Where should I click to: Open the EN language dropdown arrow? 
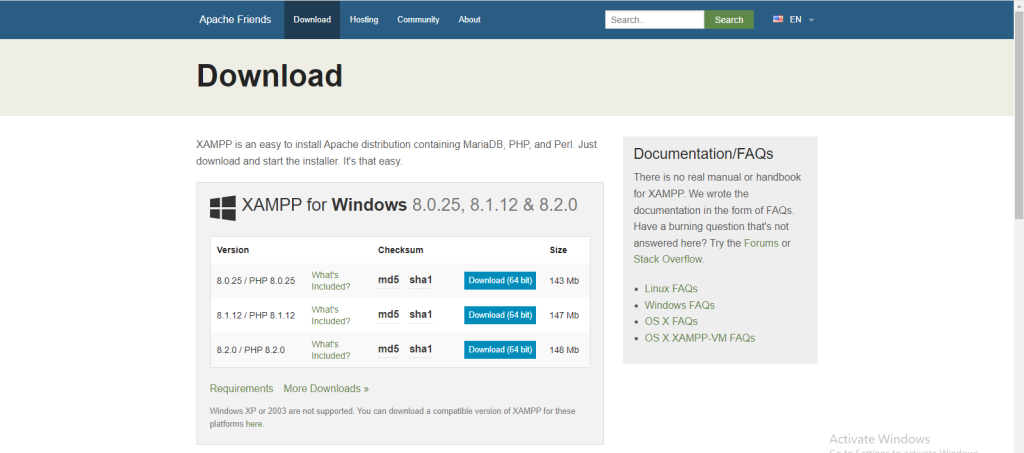point(811,20)
